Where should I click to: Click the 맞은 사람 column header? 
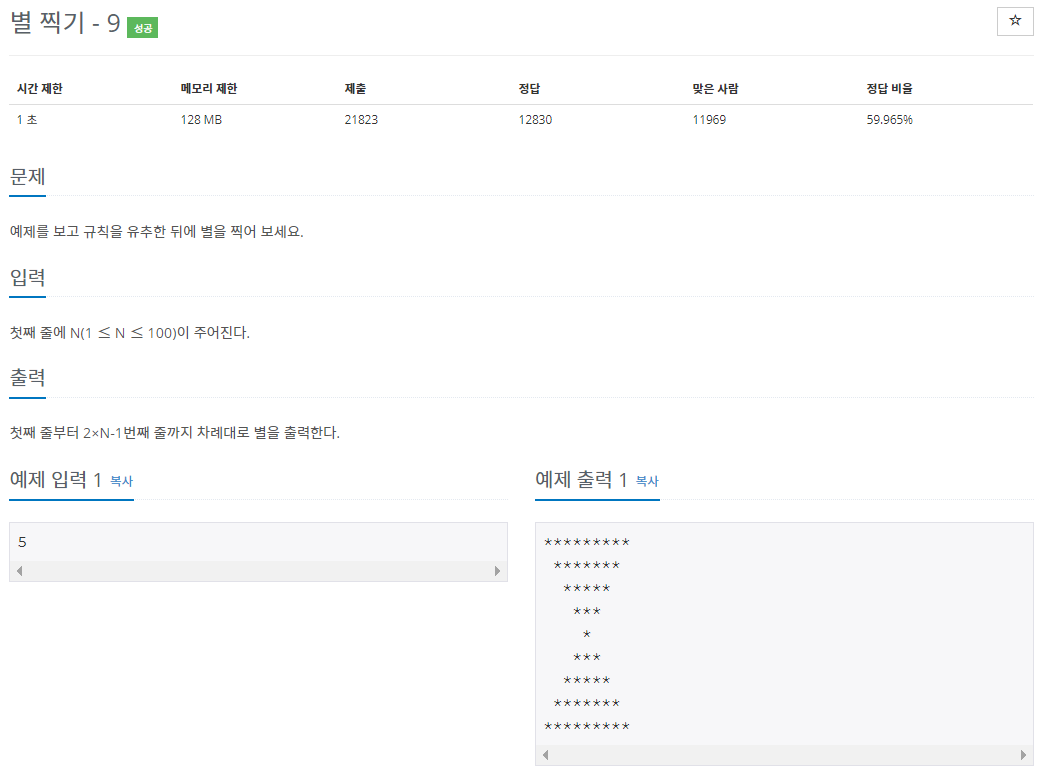(715, 88)
